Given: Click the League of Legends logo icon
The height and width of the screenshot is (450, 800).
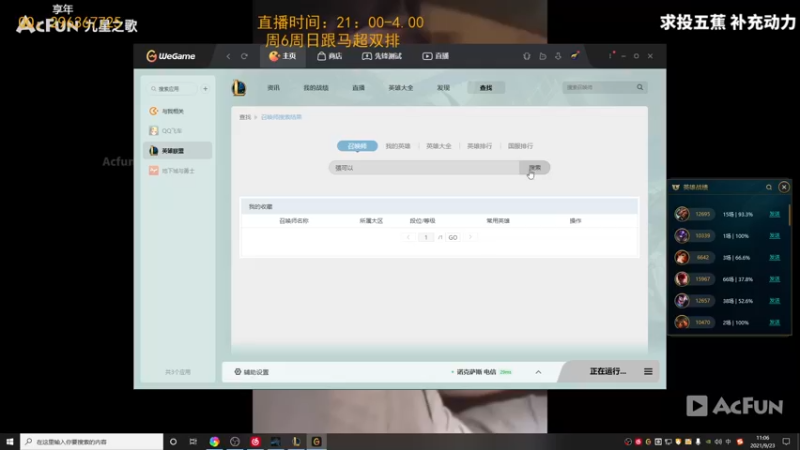Looking at the screenshot, I should (x=239, y=88).
